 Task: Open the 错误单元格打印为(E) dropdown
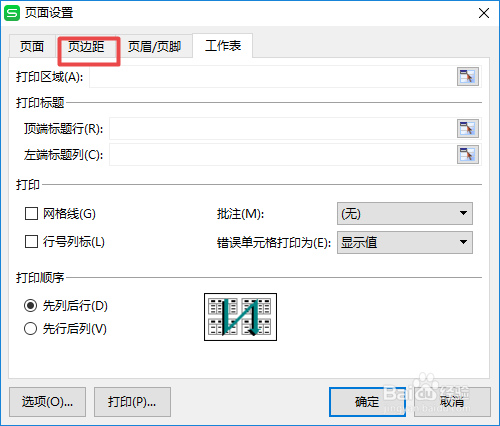pos(405,242)
